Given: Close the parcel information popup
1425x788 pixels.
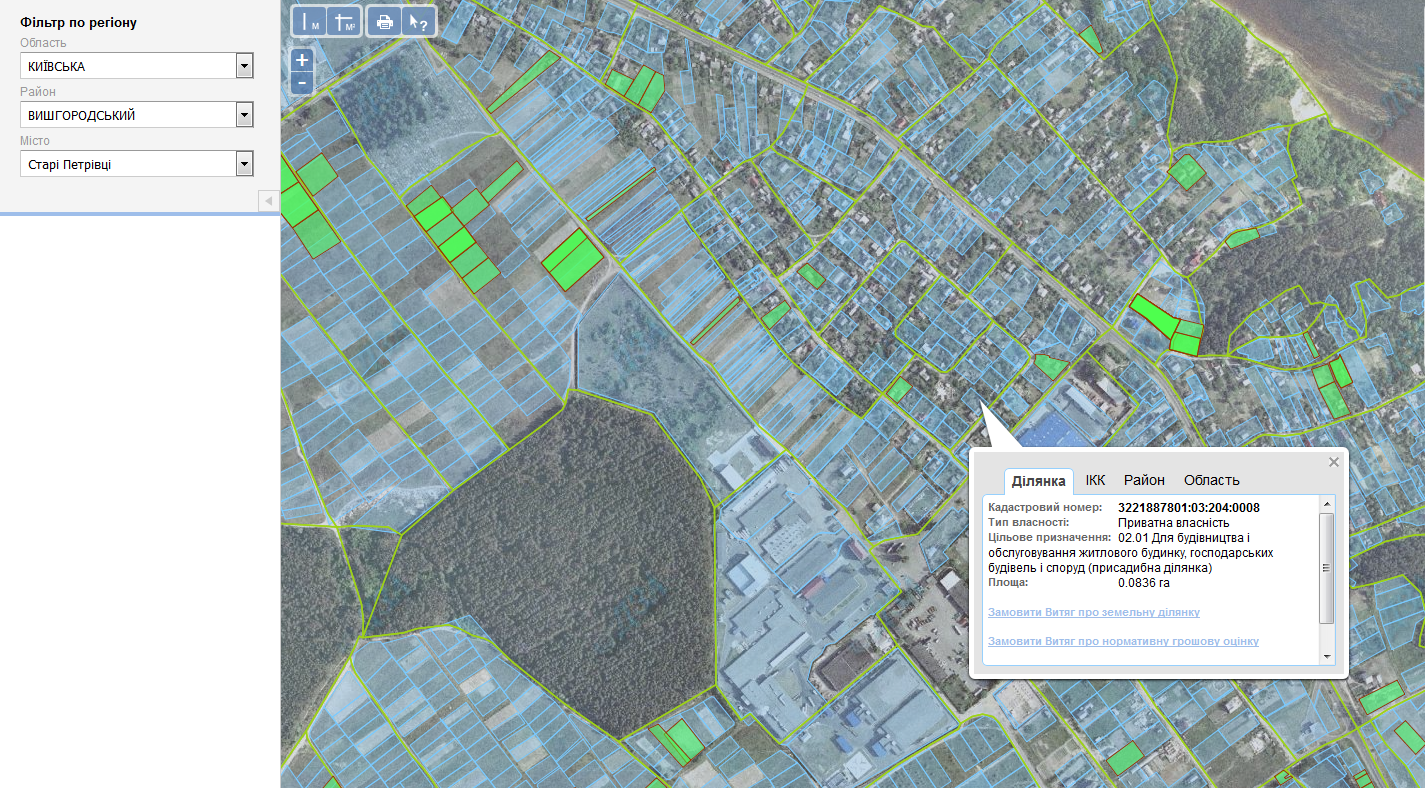Looking at the screenshot, I should pyautogui.click(x=1333, y=462).
